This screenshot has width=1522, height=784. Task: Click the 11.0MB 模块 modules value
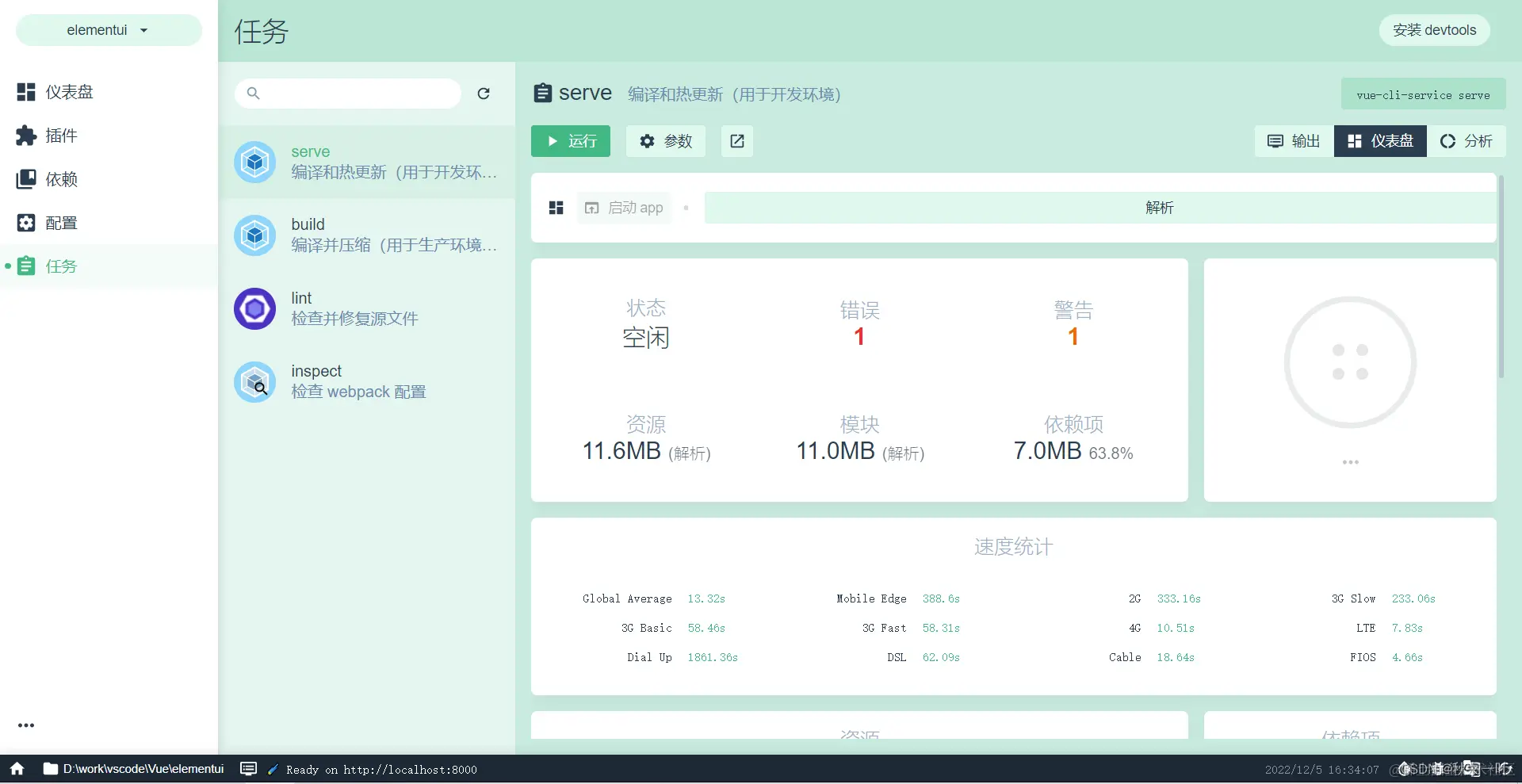(x=836, y=451)
